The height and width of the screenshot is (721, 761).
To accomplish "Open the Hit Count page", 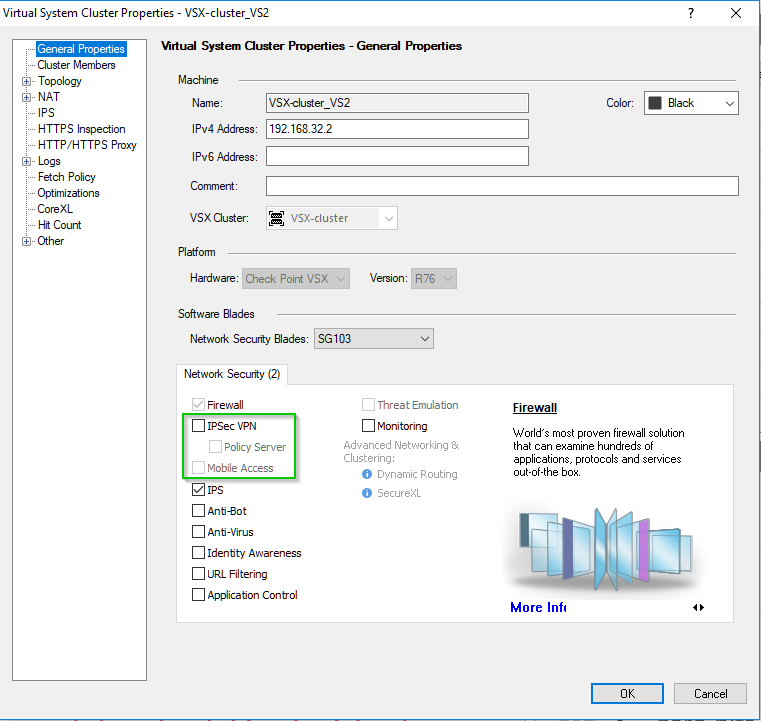I will [x=59, y=225].
